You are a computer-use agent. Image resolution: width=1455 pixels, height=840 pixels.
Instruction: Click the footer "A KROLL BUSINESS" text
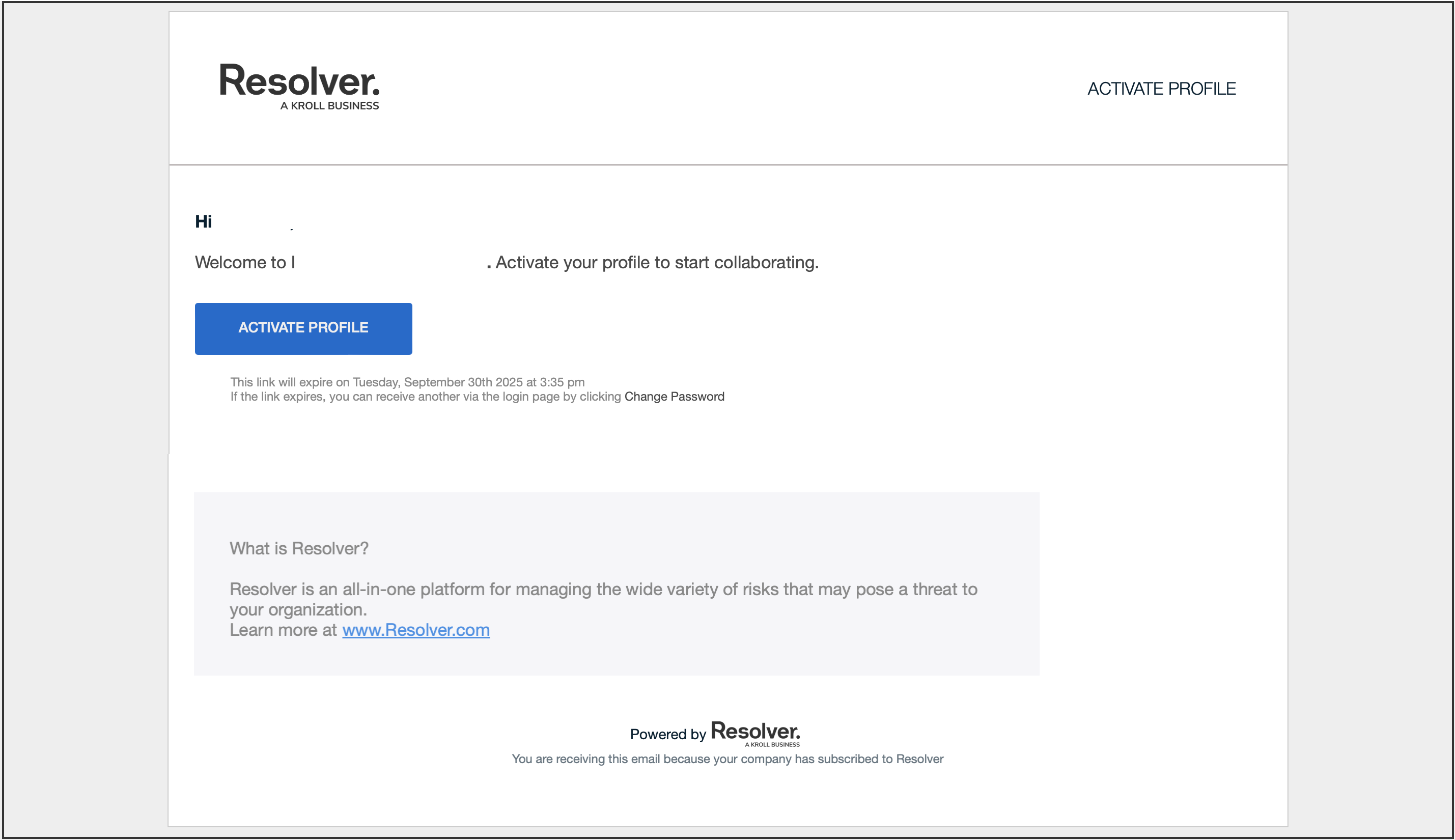771,744
